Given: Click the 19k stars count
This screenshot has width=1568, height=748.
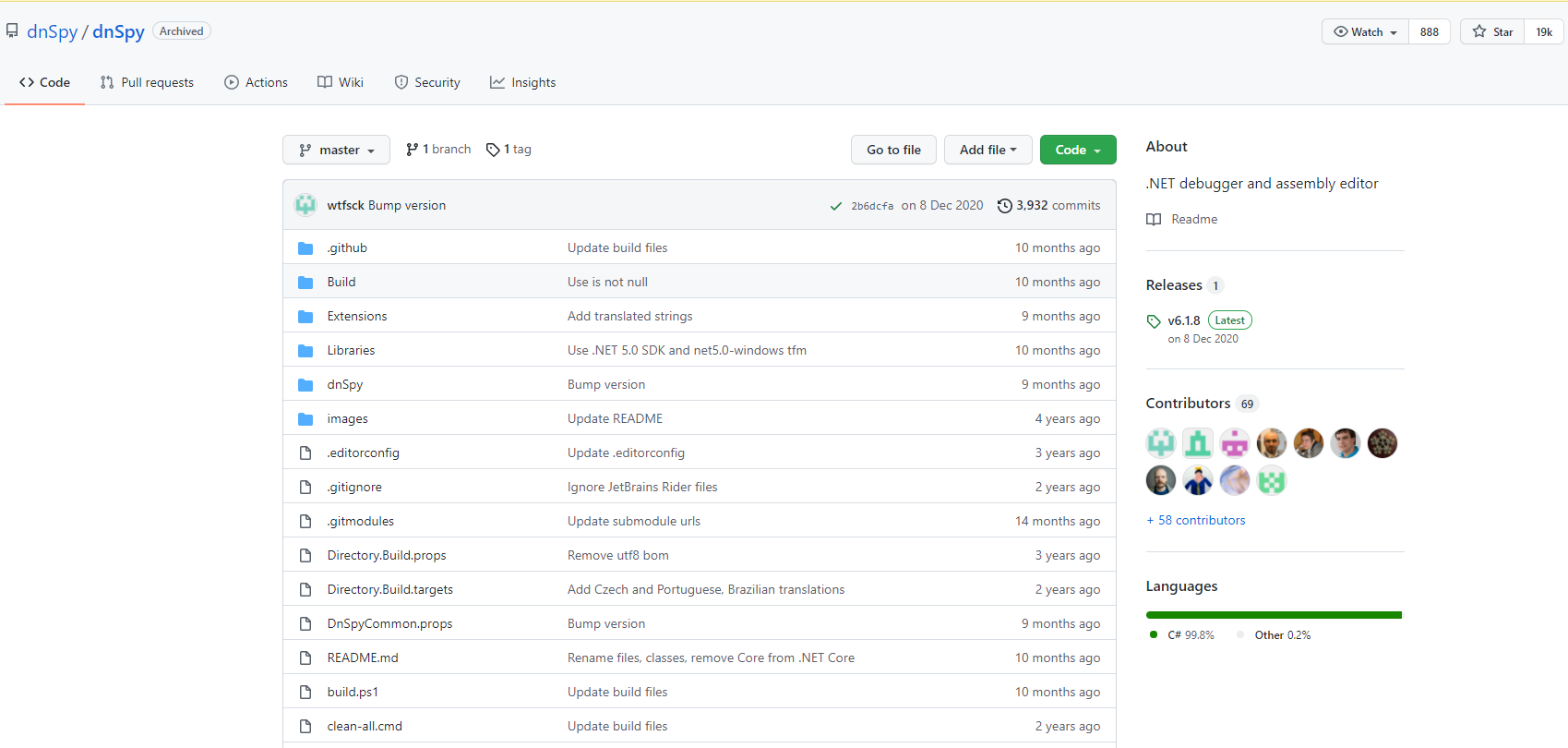Looking at the screenshot, I should tap(1544, 31).
